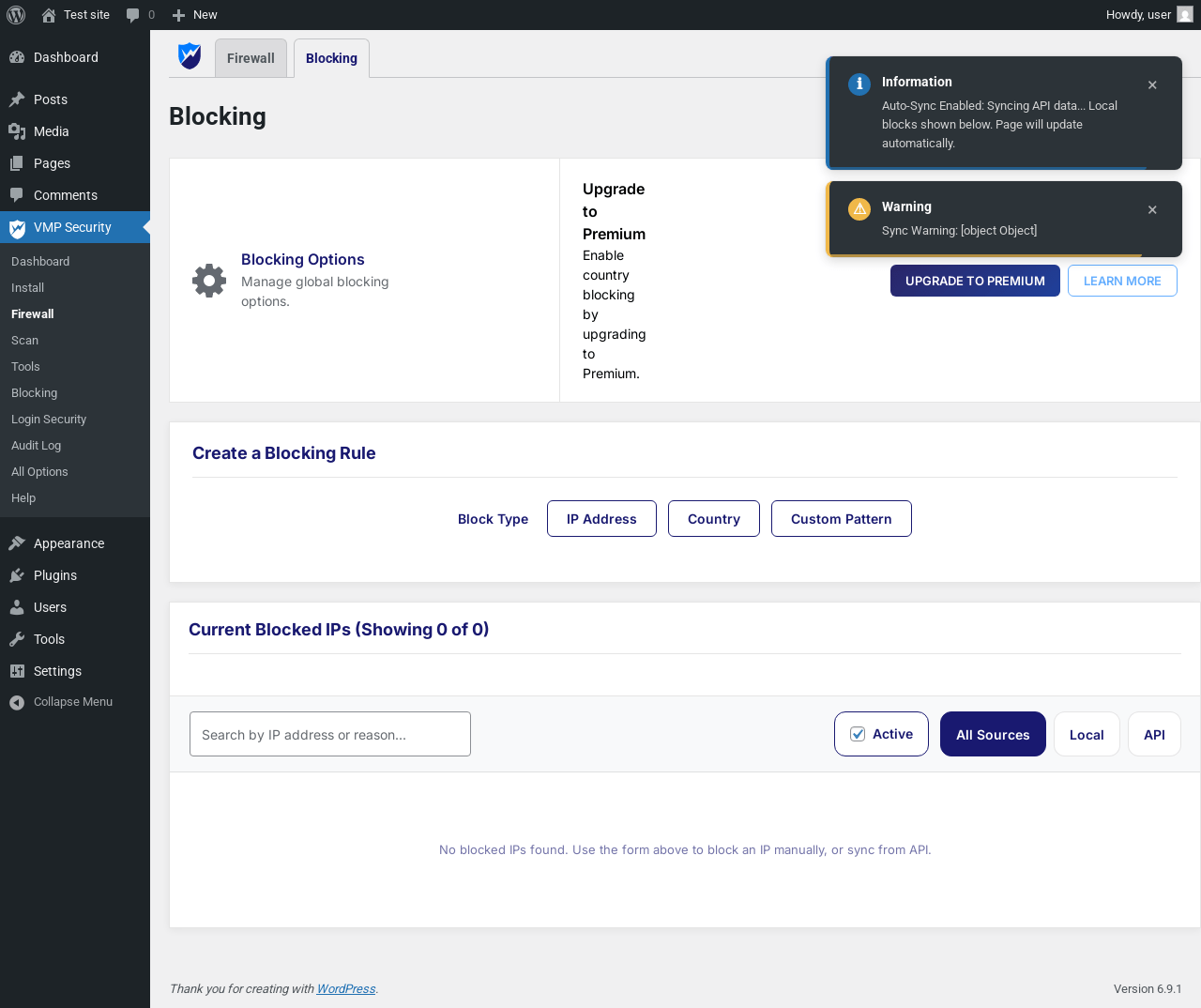Image resolution: width=1201 pixels, height=1008 pixels.
Task: Open the Audit Log submenu item
Action: tap(37, 446)
